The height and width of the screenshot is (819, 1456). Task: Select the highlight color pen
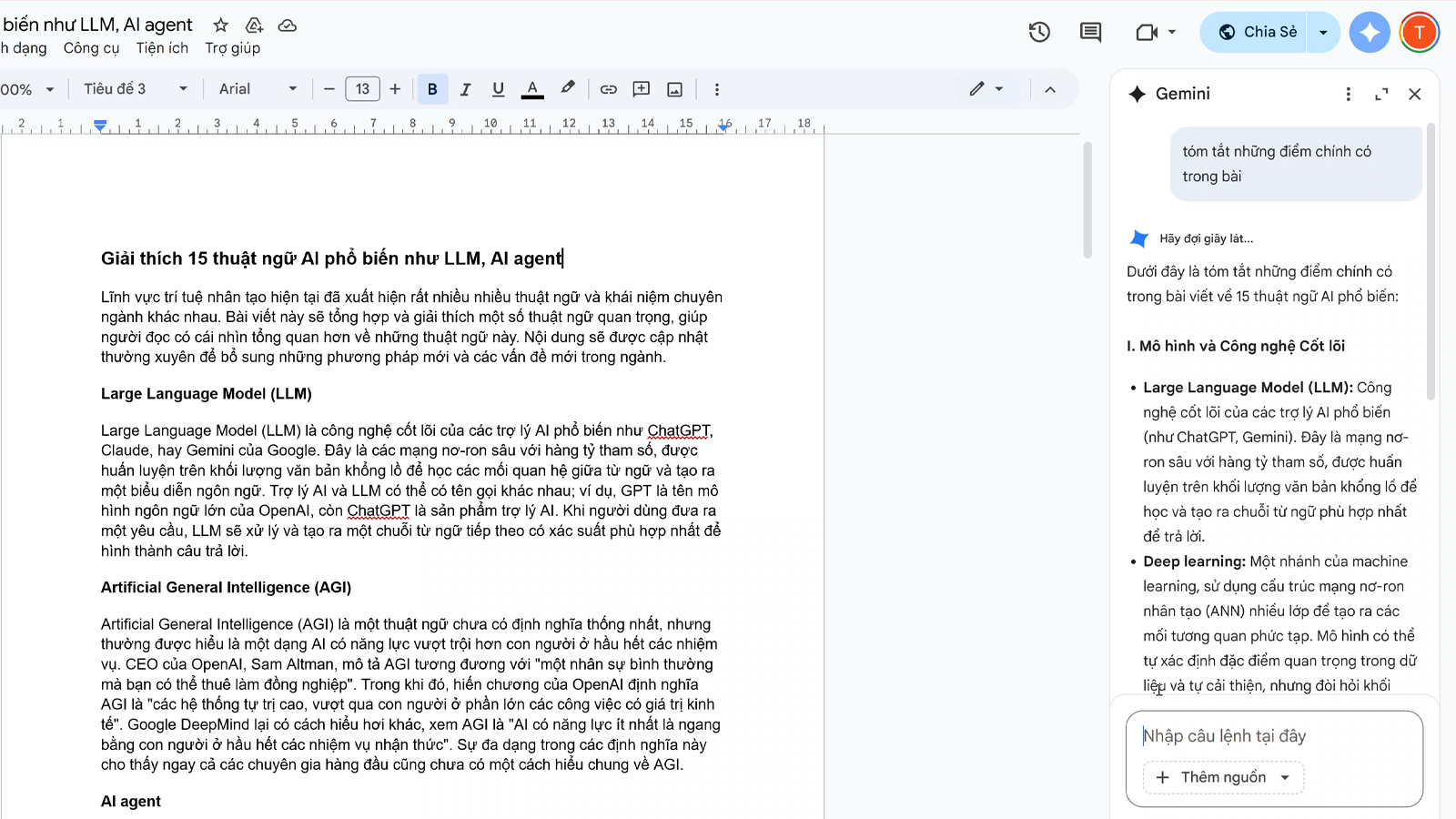(568, 88)
